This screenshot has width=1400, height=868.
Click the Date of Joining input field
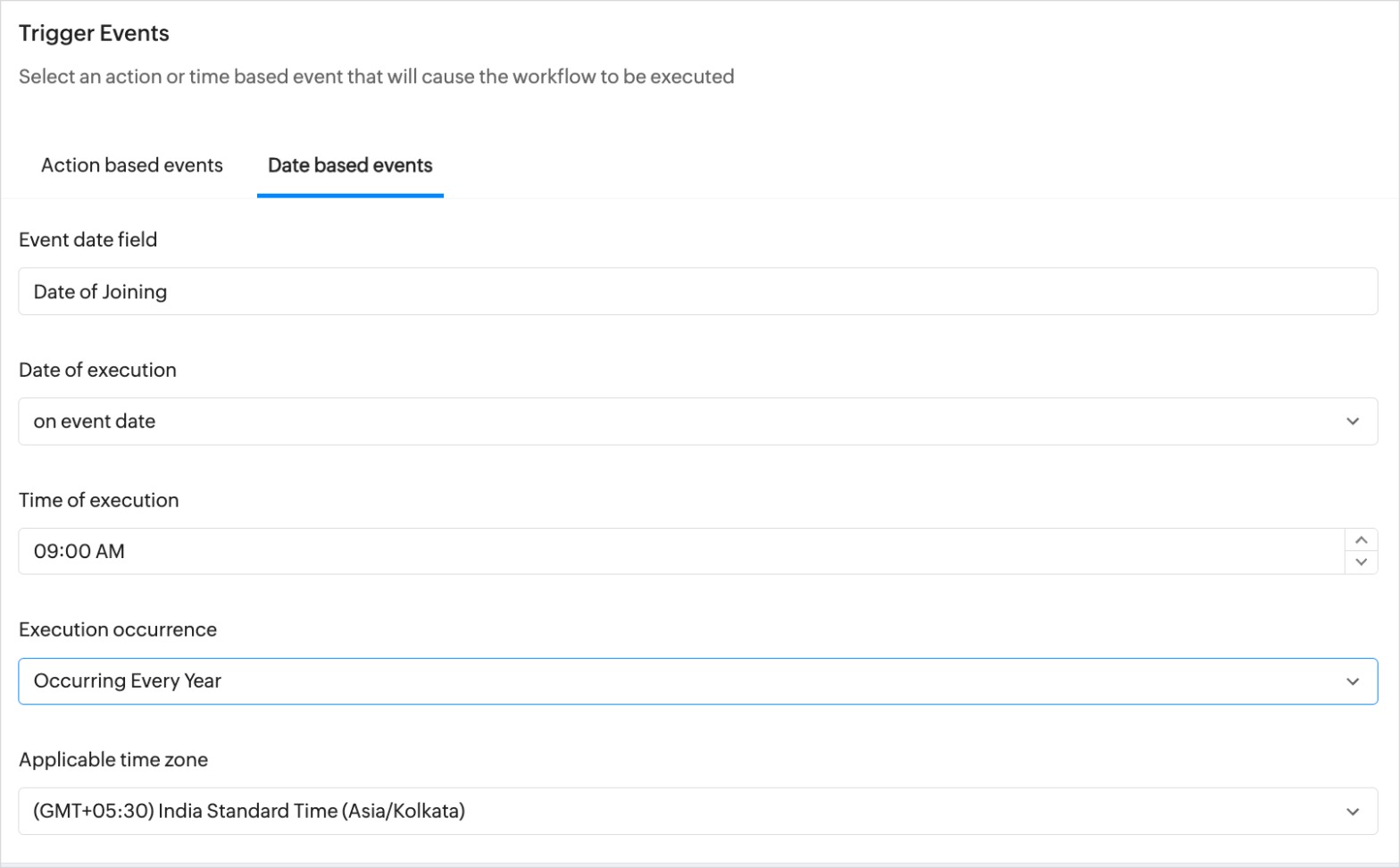pyautogui.click(x=696, y=291)
